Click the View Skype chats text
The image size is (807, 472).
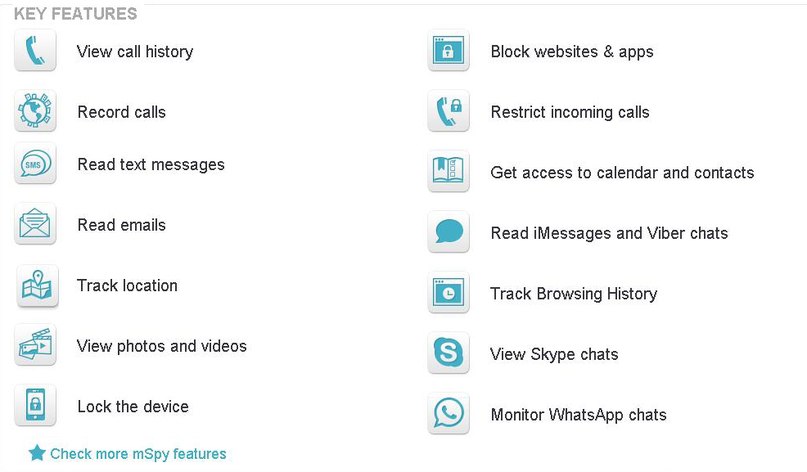pos(554,355)
